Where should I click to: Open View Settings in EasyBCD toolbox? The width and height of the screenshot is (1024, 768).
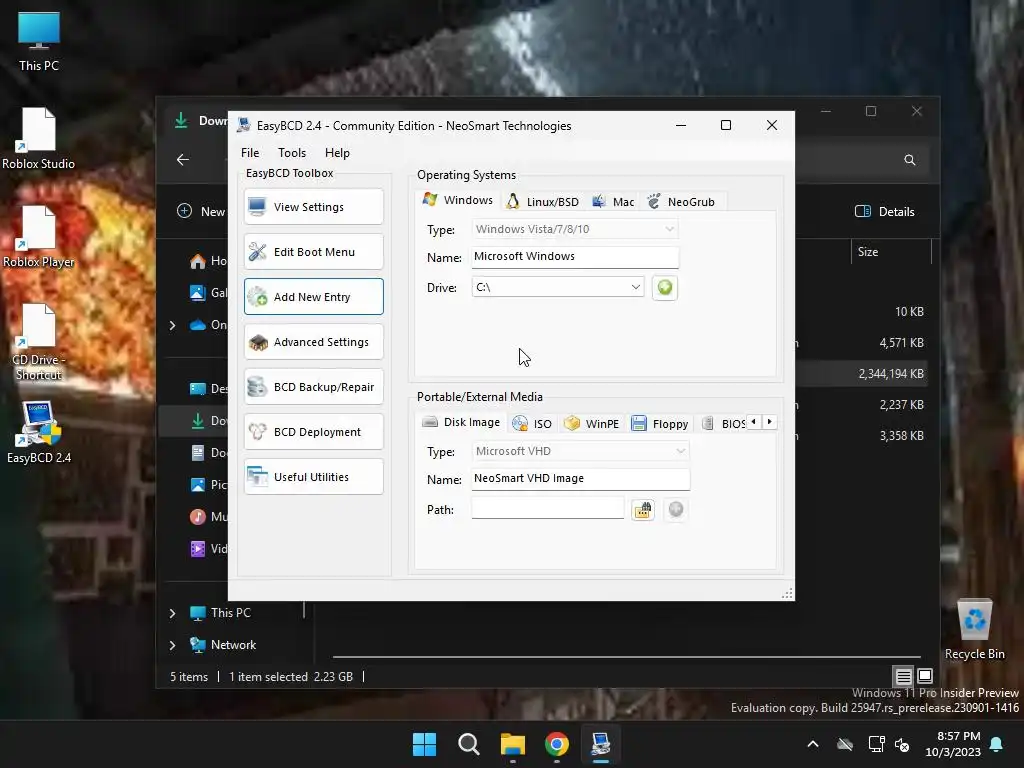pyautogui.click(x=313, y=207)
